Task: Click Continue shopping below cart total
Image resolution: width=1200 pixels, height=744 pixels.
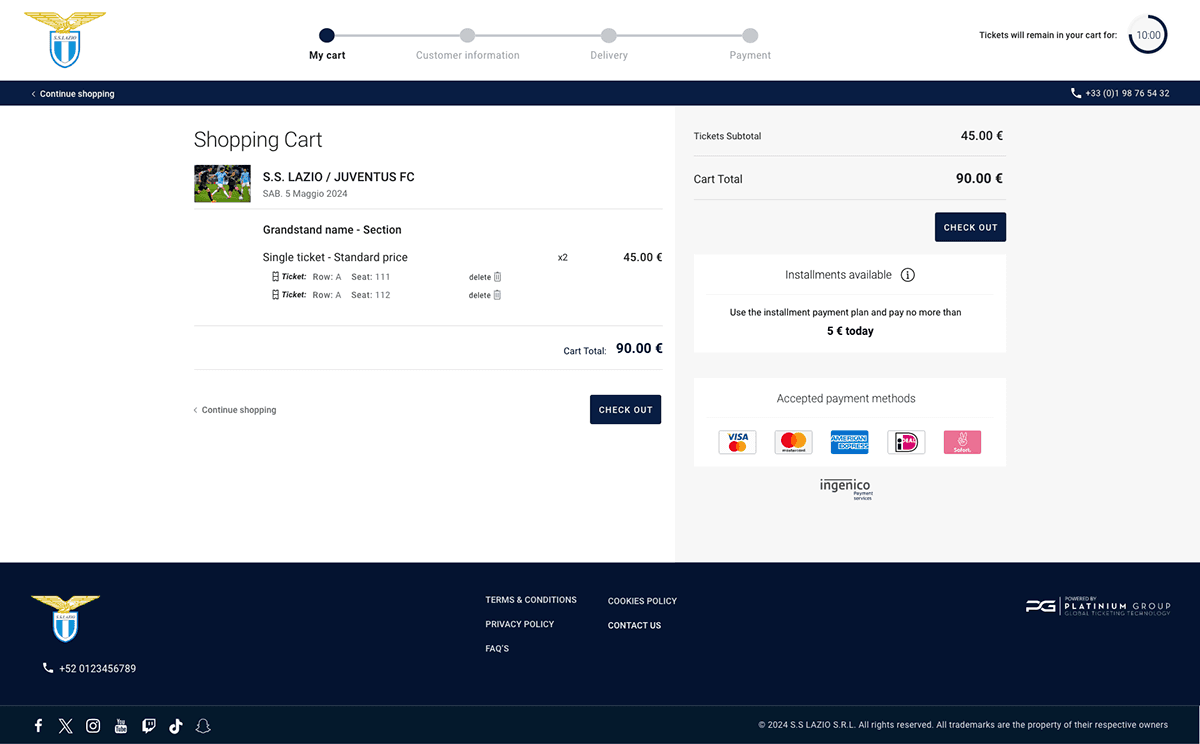Action: (x=235, y=410)
